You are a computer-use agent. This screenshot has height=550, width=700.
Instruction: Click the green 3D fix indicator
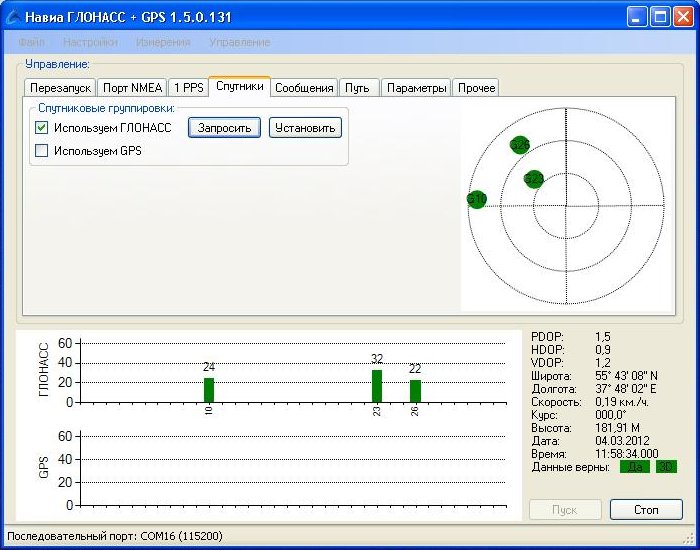coord(666,467)
